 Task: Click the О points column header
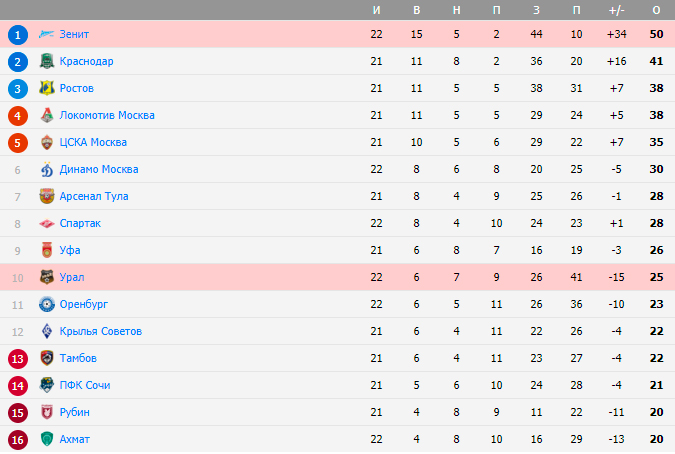click(x=656, y=10)
